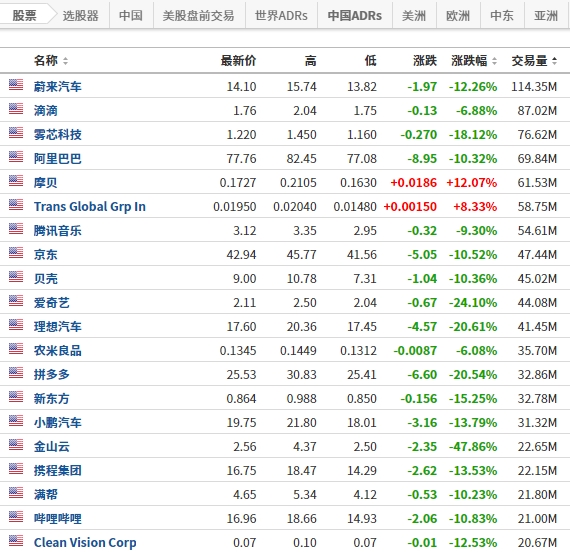Open the 亚洲 tab
This screenshot has height=552, width=570.
(x=546, y=16)
